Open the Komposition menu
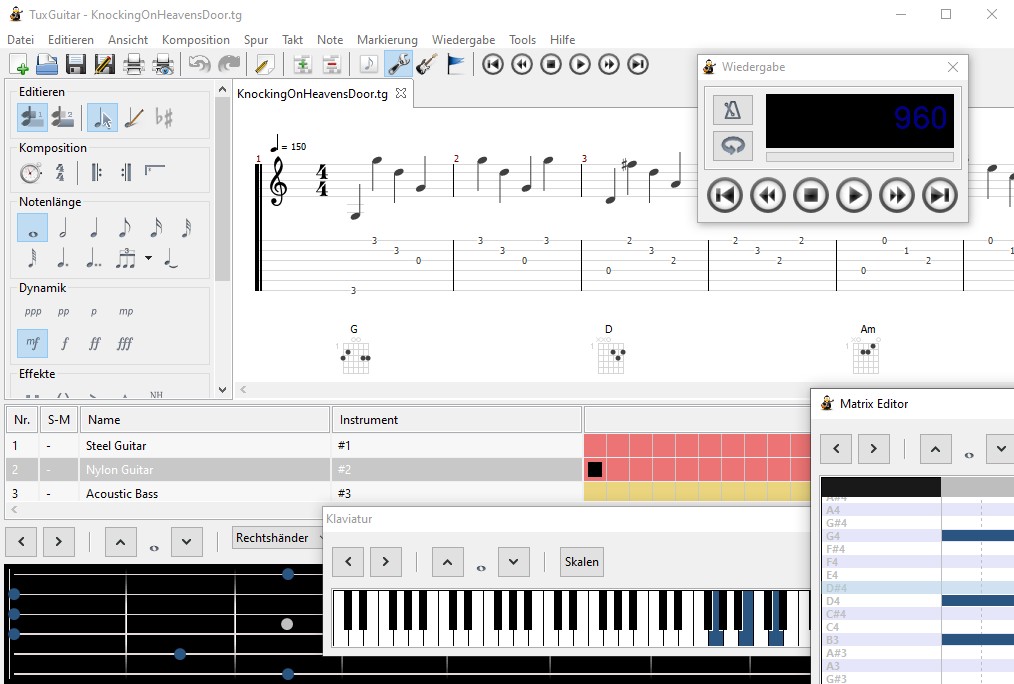Image resolution: width=1014 pixels, height=684 pixels. [x=196, y=40]
